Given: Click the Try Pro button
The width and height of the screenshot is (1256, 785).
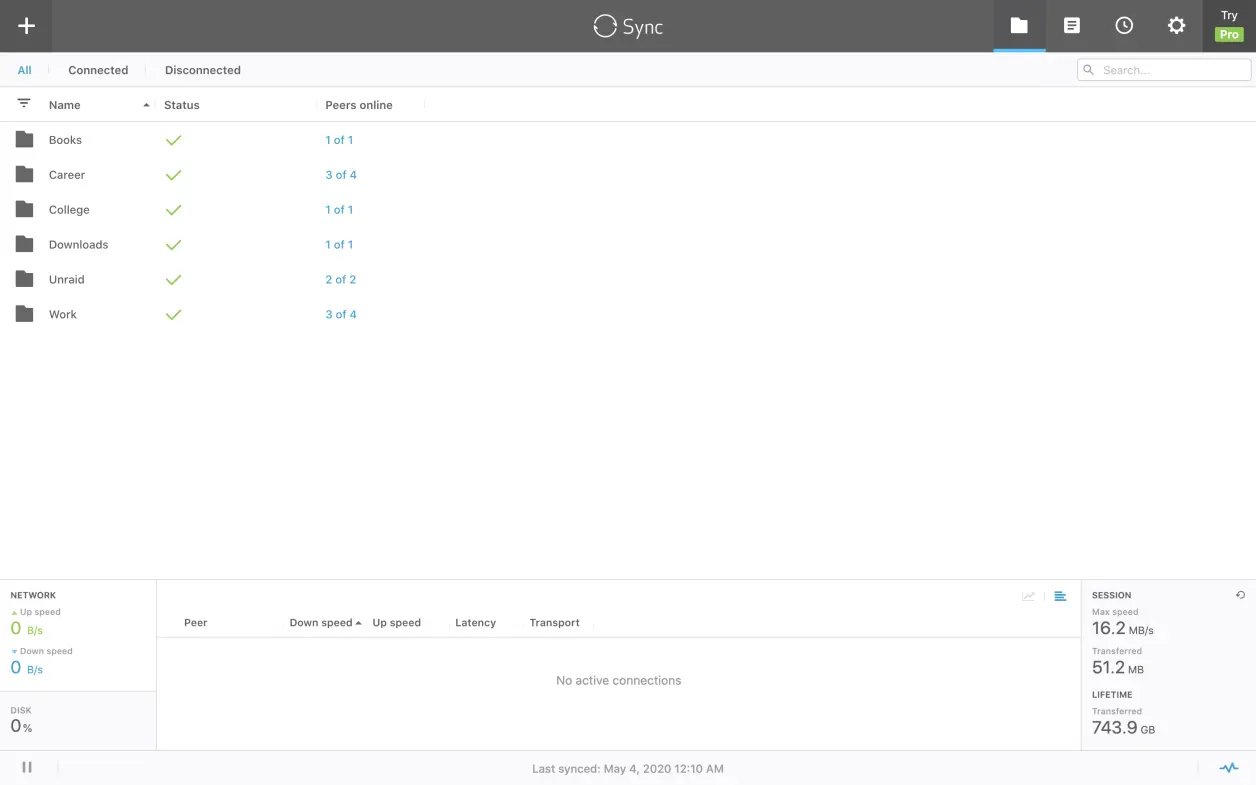Looking at the screenshot, I should pyautogui.click(x=1229, y=26).
